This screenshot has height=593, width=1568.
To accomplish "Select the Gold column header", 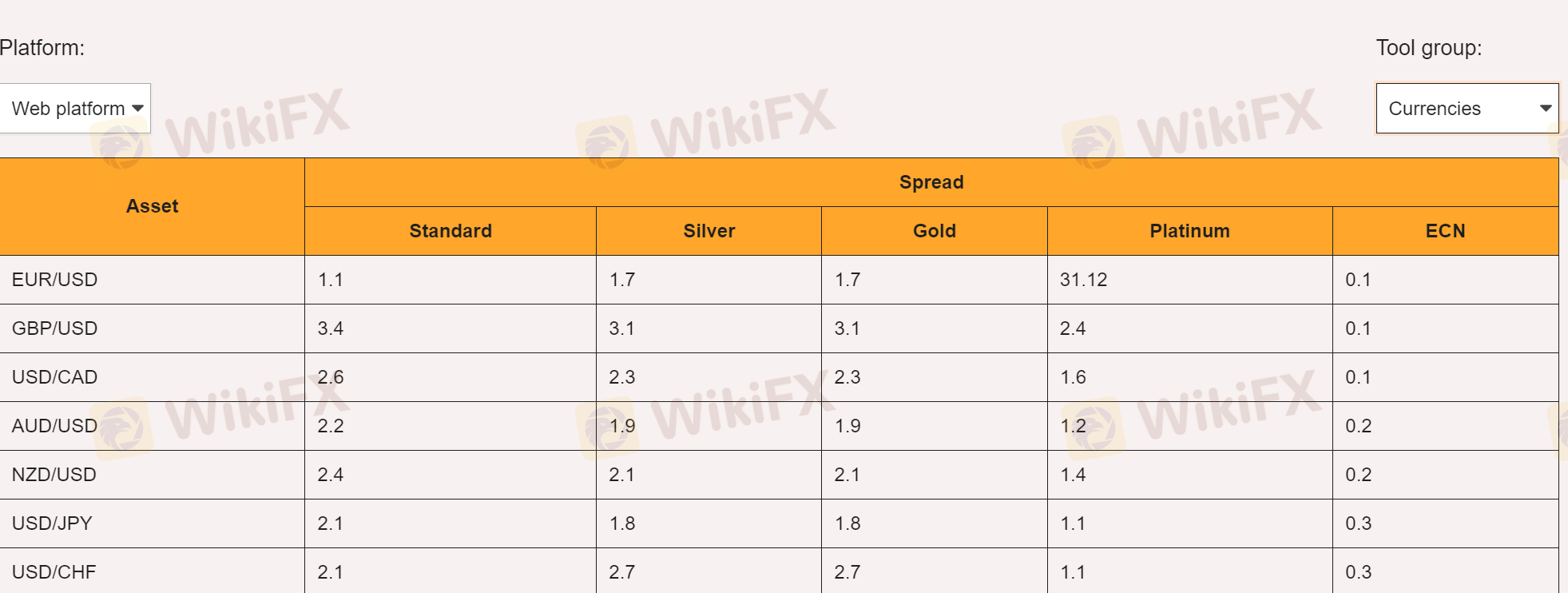I will (934, 231).
